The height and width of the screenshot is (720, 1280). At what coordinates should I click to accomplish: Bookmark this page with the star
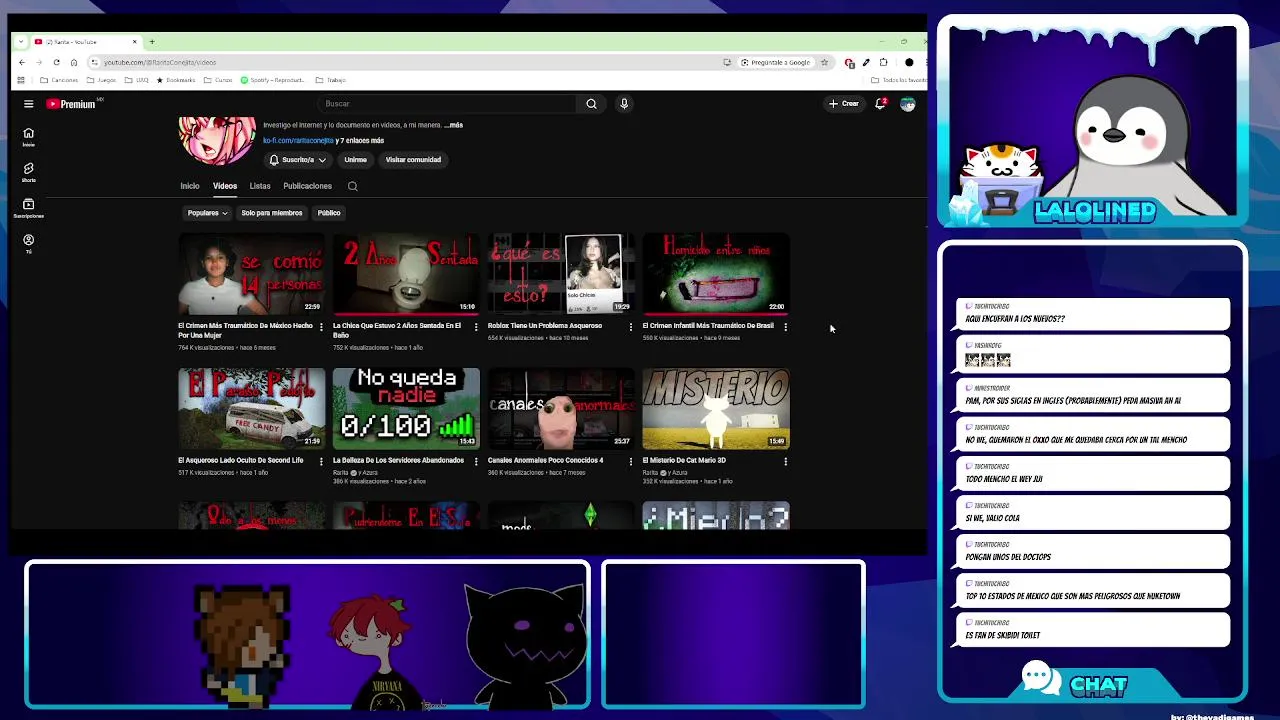pos(824,62)
